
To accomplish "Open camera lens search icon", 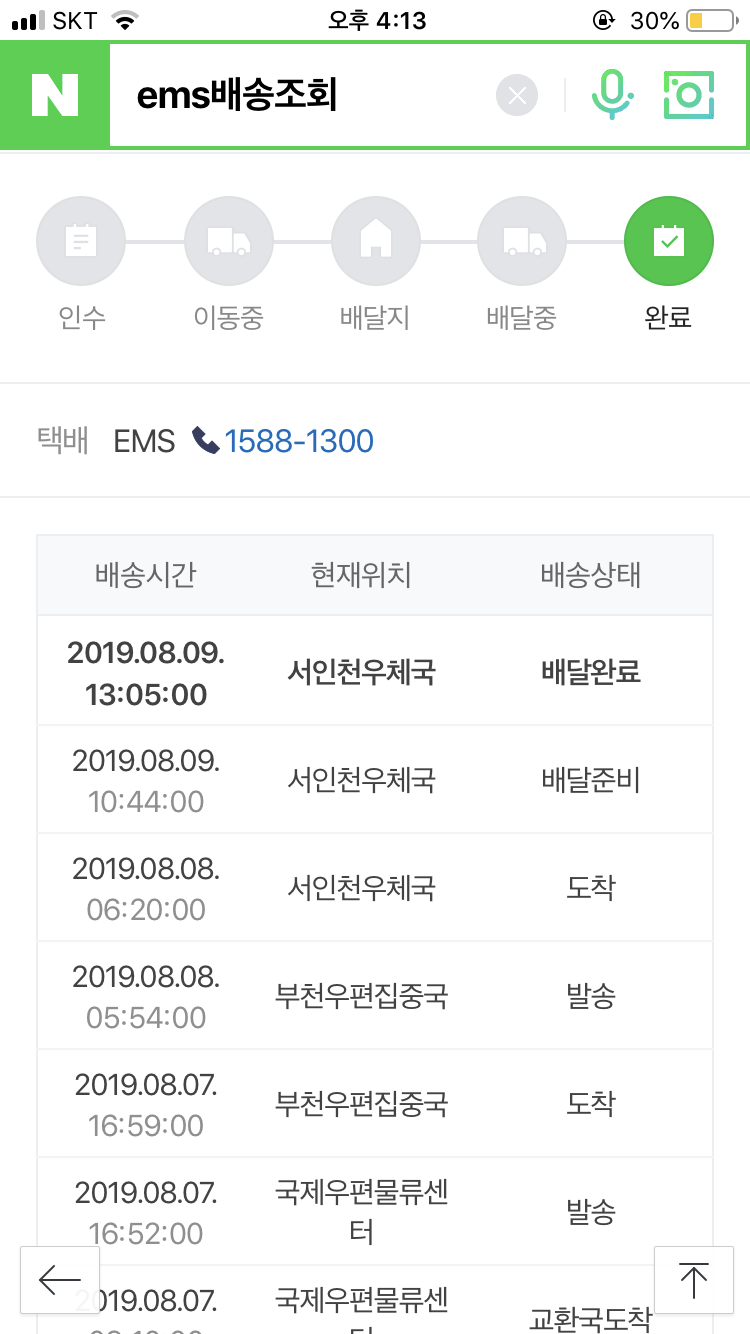I will pos(689,96).
